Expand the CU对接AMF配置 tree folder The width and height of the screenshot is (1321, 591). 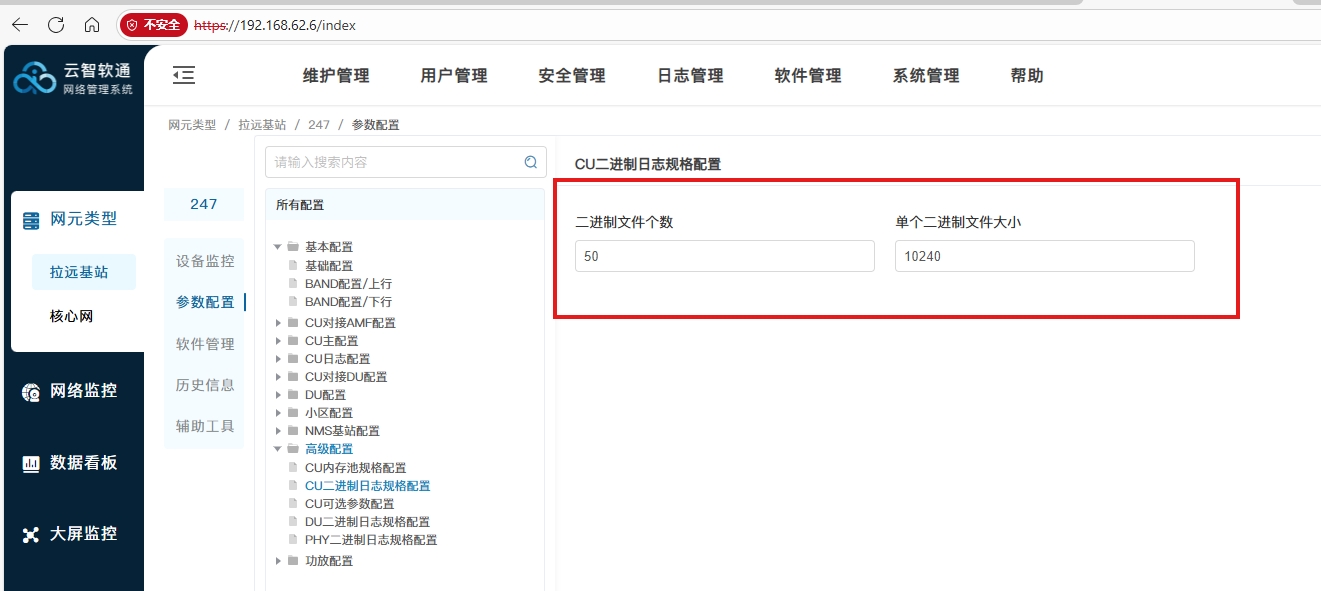point(278,323)
